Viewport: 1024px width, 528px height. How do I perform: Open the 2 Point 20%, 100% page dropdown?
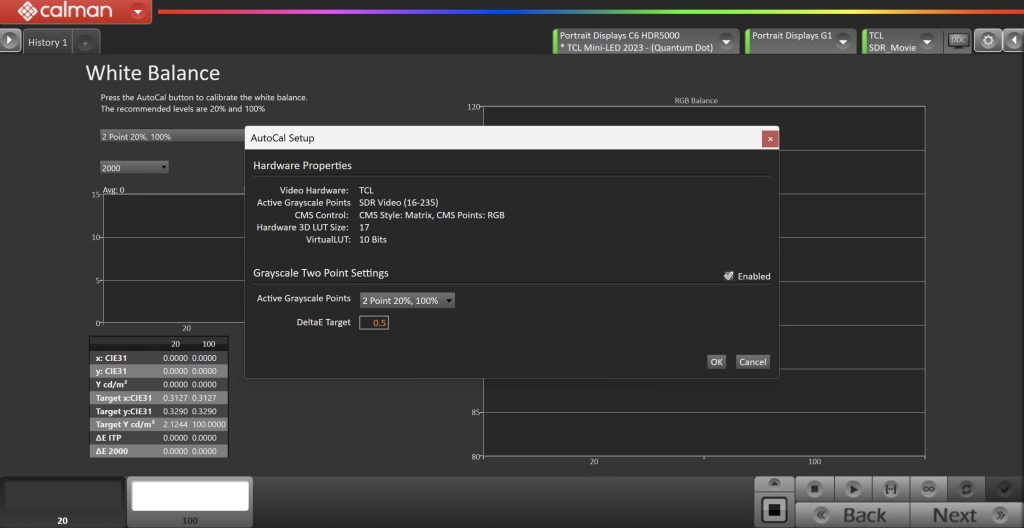coord(172,136)
